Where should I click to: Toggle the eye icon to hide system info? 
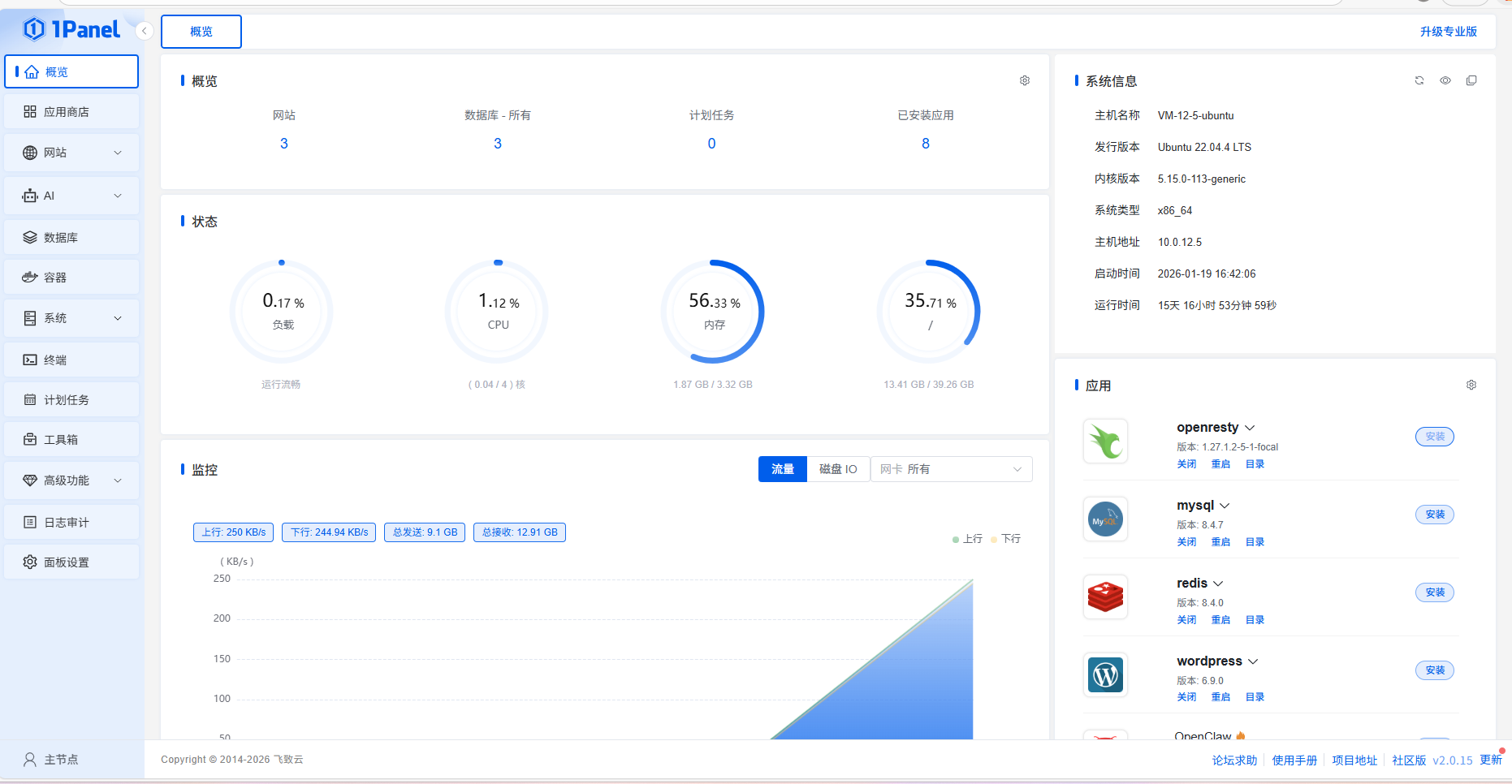click(x=1445, y=80)
